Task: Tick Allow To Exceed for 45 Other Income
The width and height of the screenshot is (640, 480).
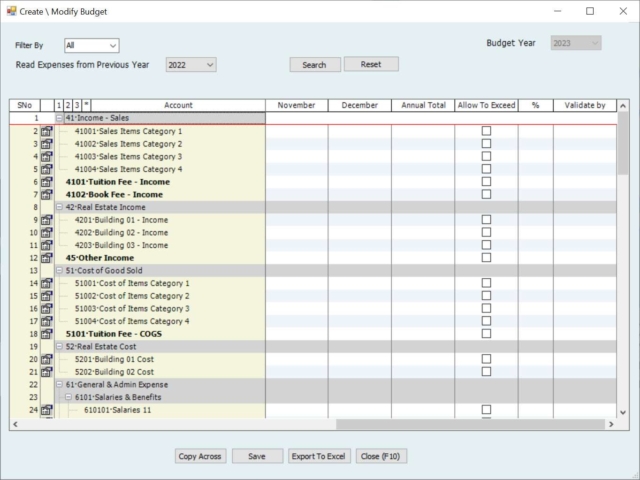Action: coord(486,257)
